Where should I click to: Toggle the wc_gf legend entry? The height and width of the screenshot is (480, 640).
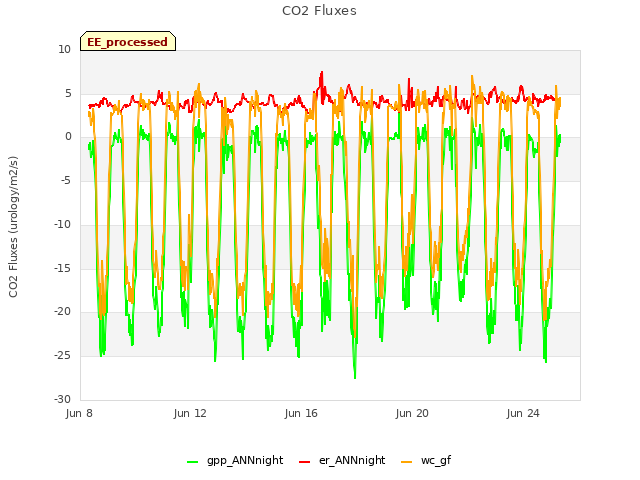point(426,460)
